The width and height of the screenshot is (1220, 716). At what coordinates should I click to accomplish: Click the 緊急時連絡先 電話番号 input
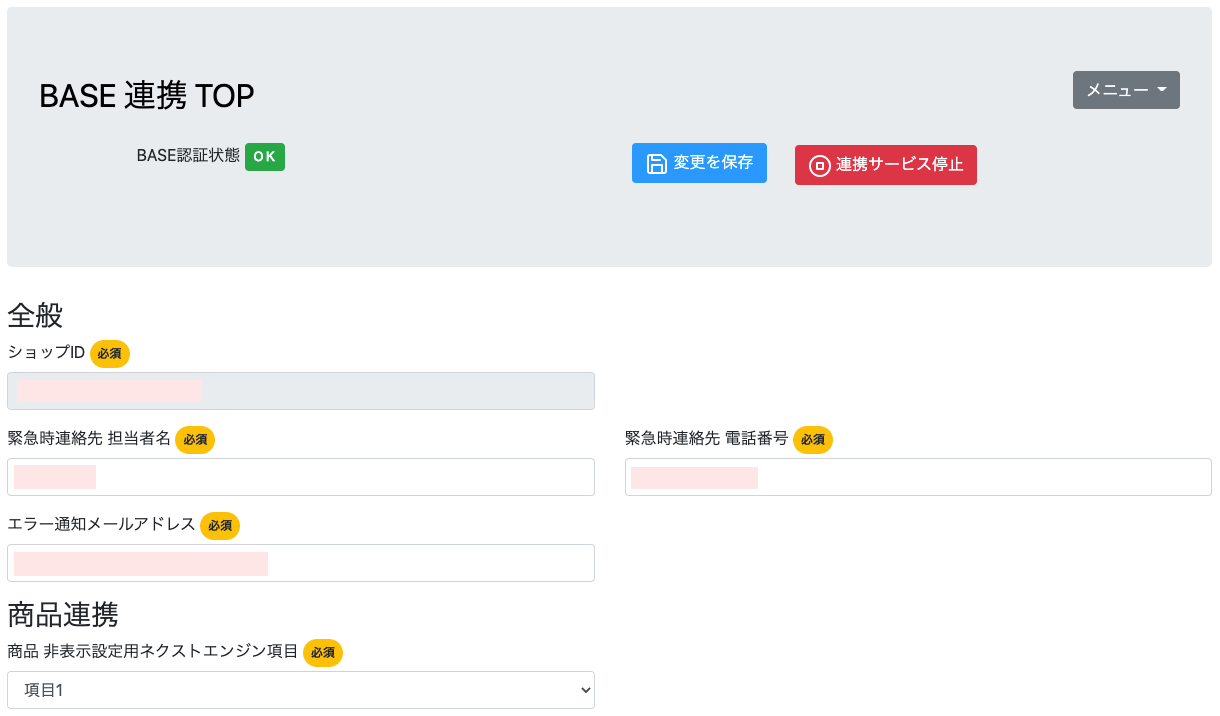(918, 477)
